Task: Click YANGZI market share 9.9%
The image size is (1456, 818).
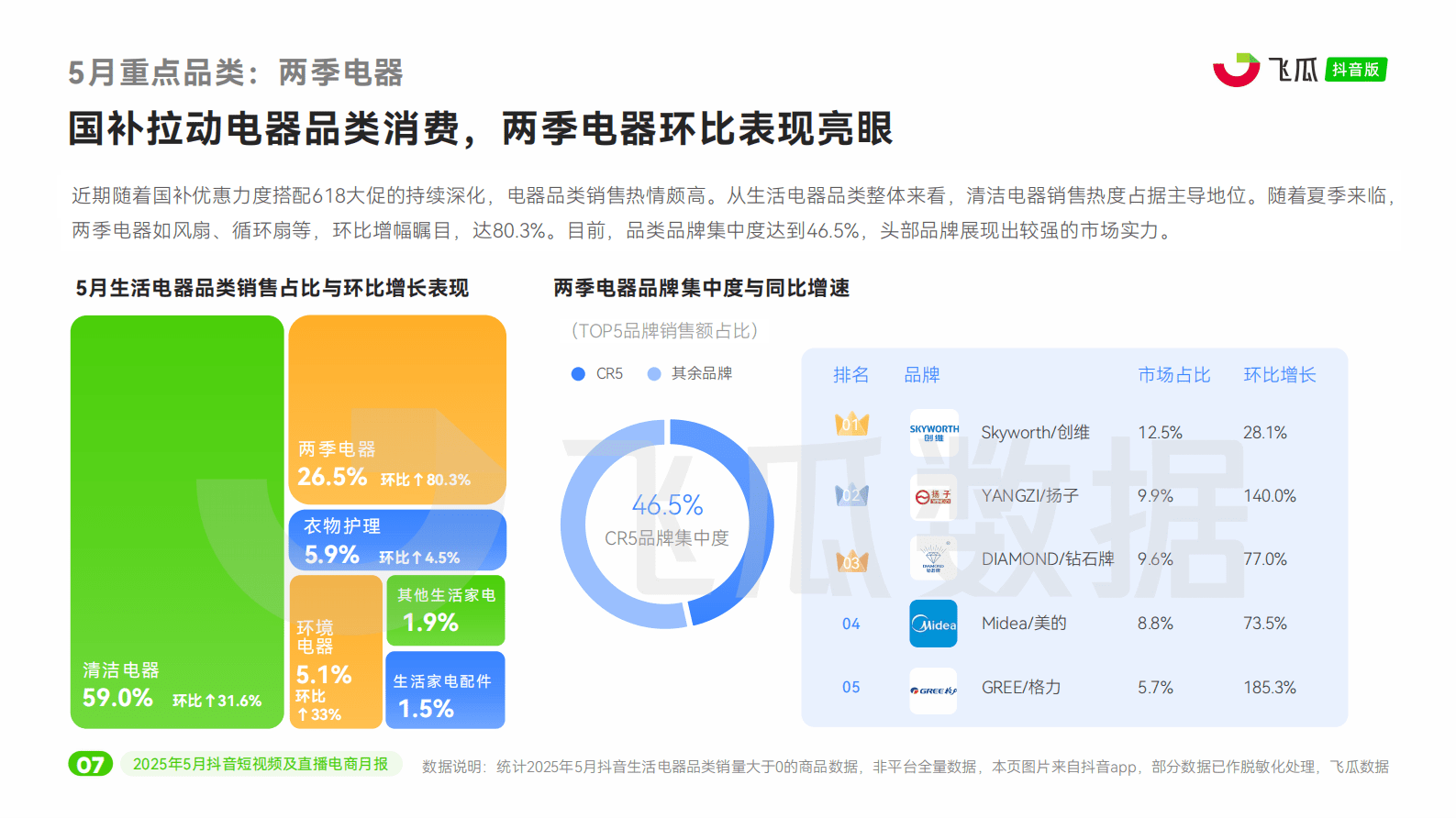Action: pyautogui.click(x=1156, y=496)
